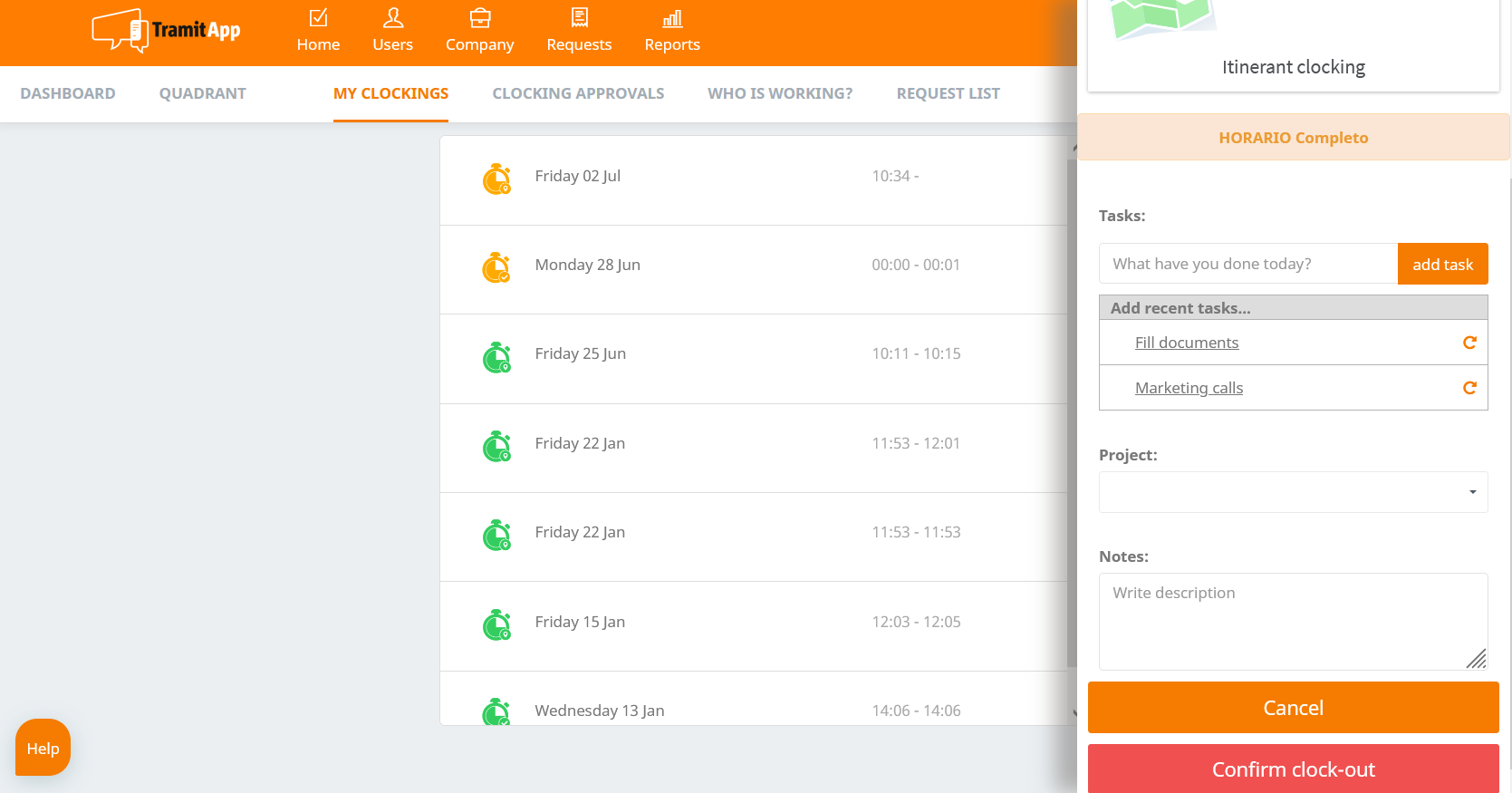The image size is (1512, 793).
Task: Click the Marketing calls recent task link
Action: pyautogui.click(x=1189, y=388)
